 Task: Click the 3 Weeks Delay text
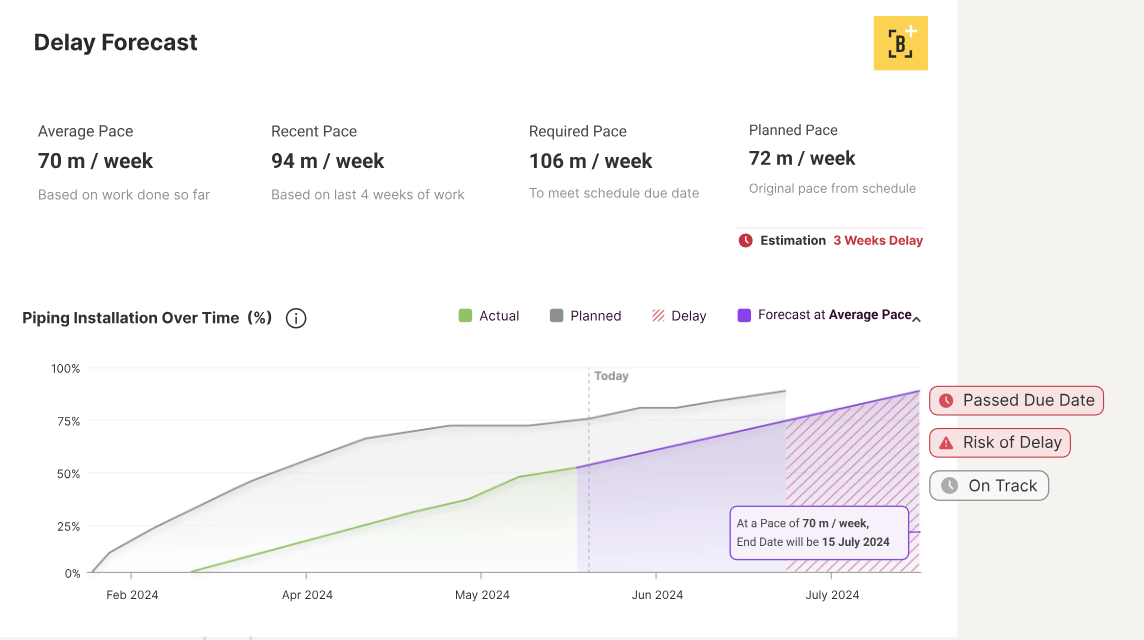pos(878,240)
